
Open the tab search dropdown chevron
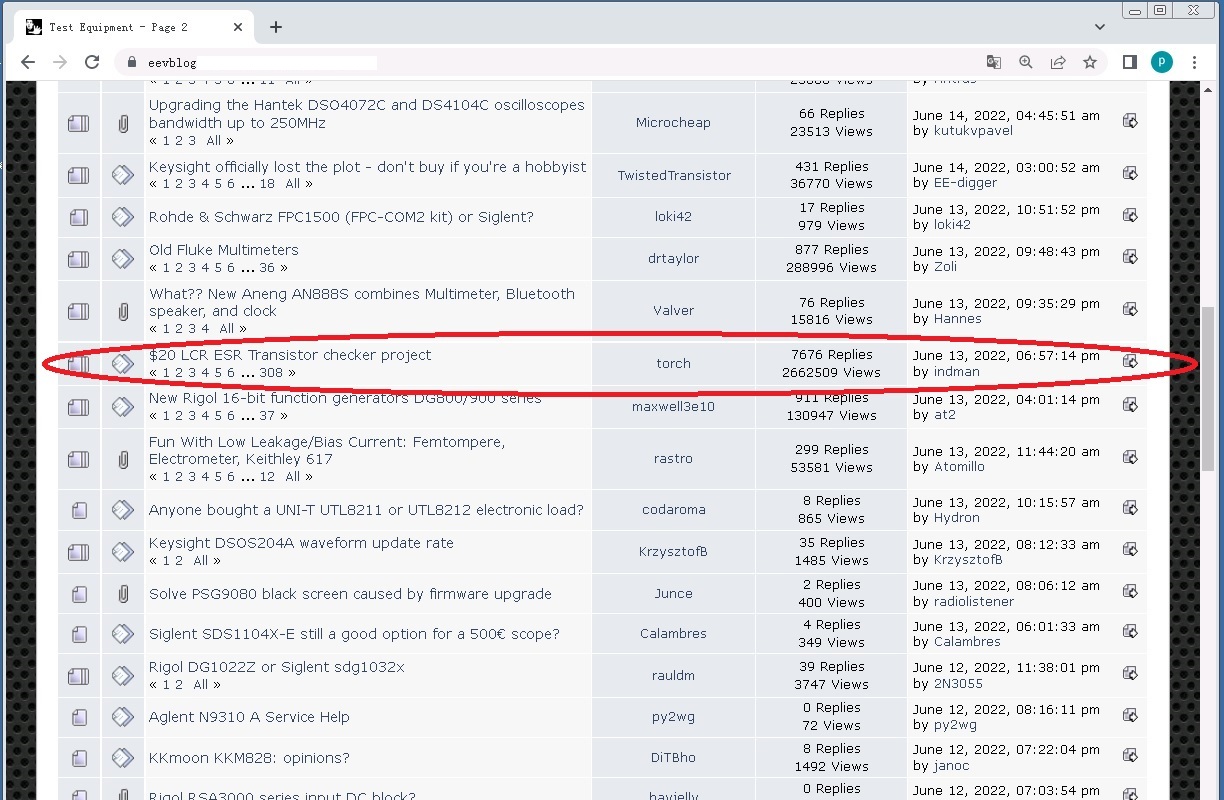[x=1100, y=27]
